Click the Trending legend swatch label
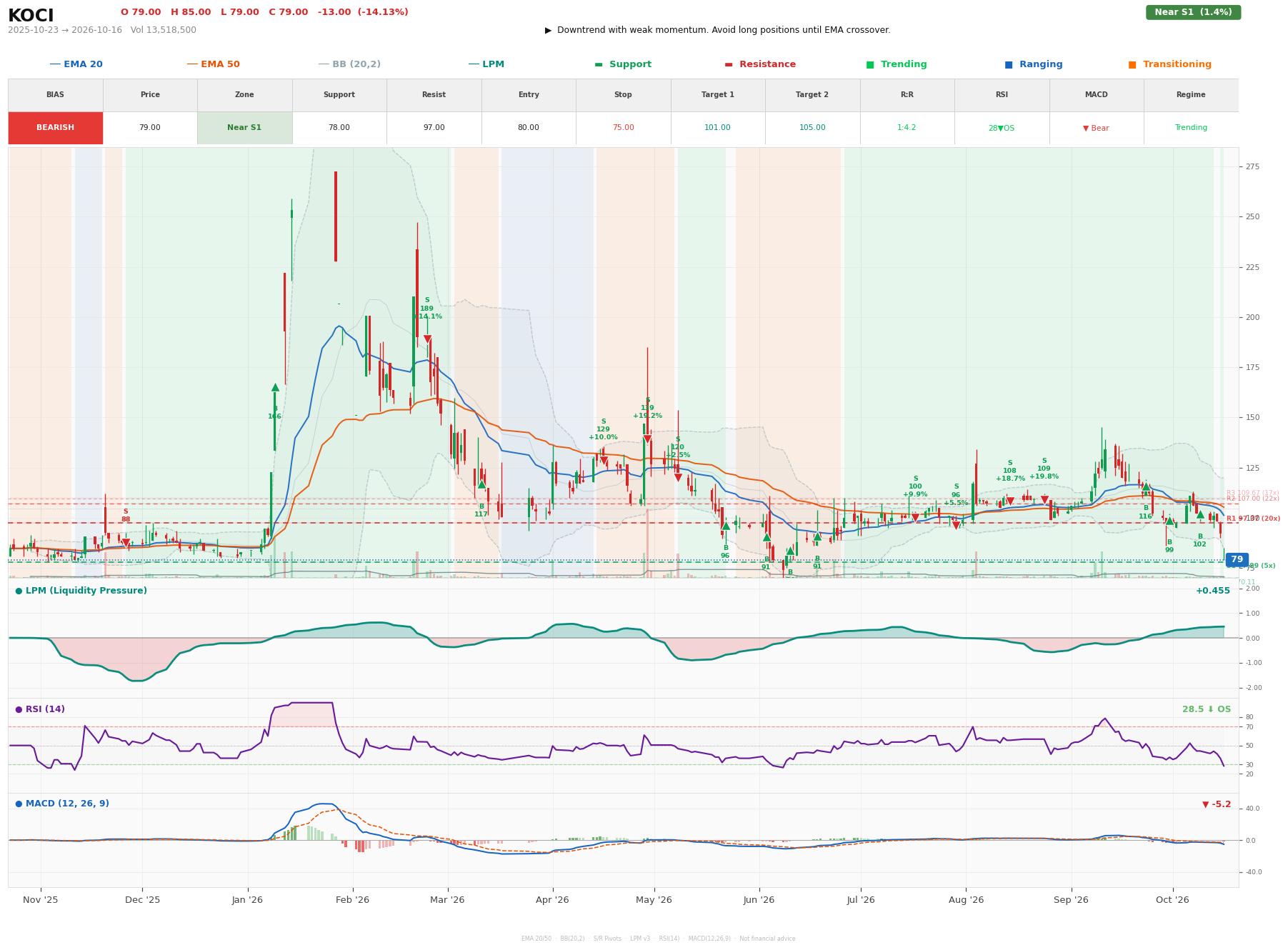Screen dimensions: 1288x950 click(897, 64)
